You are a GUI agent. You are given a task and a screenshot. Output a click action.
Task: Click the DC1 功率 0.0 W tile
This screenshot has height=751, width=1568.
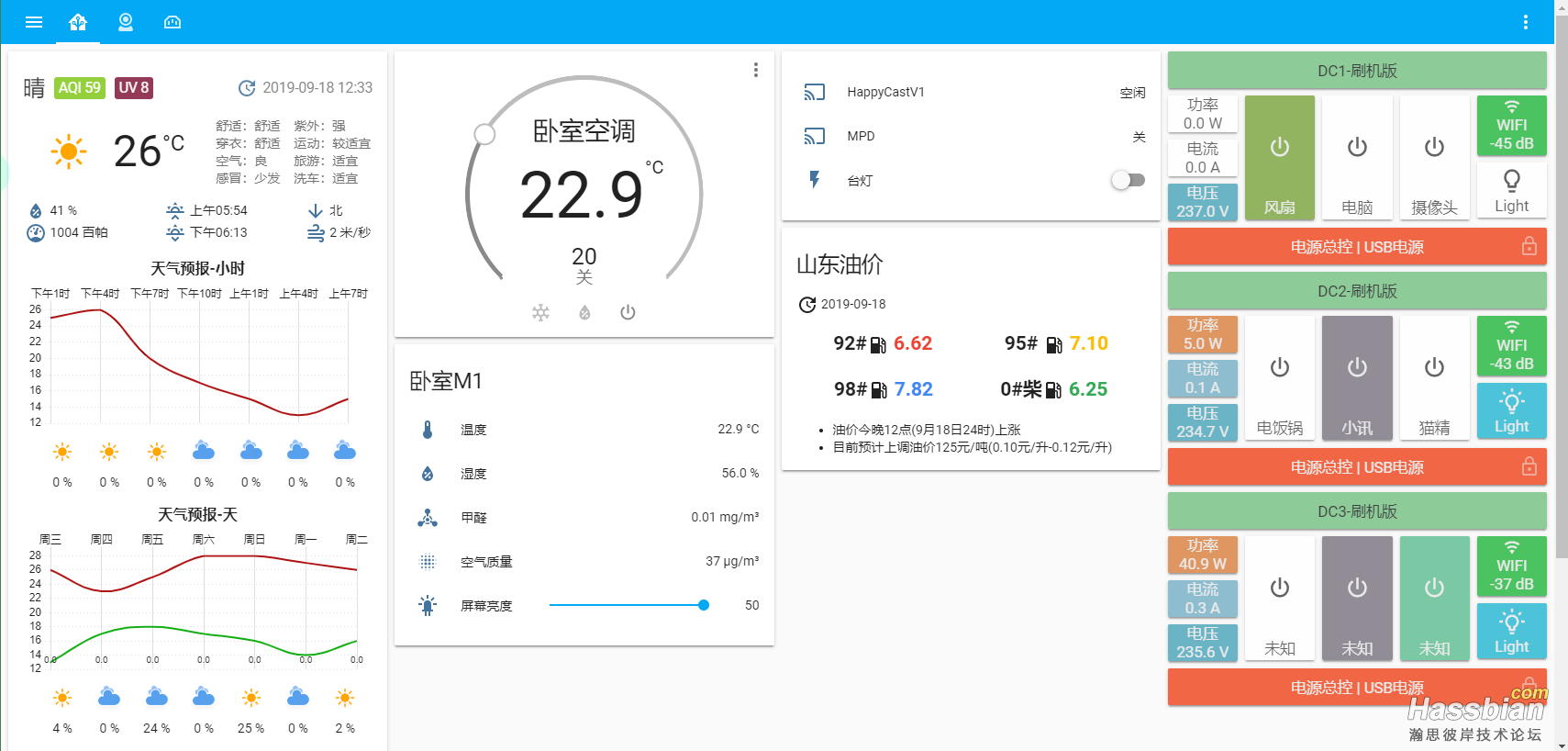click(1203, 114)
